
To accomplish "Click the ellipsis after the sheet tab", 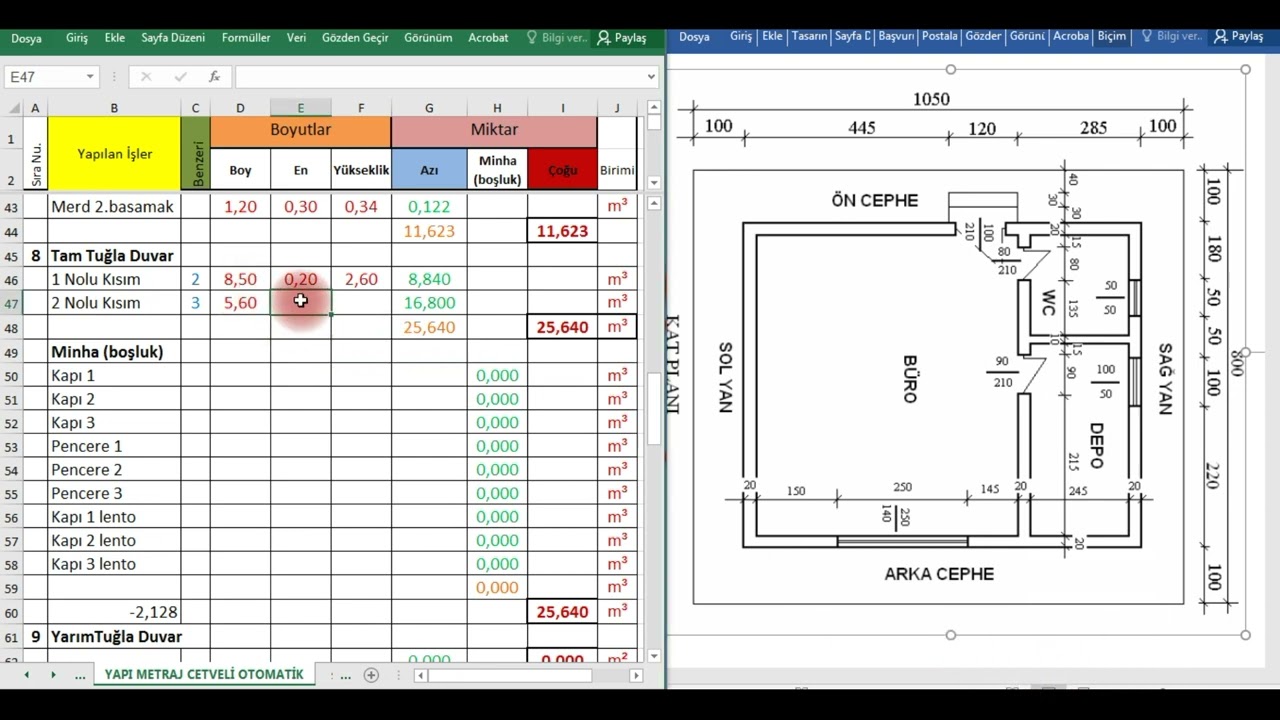I will pyautogui.click(x=345, y=675).
